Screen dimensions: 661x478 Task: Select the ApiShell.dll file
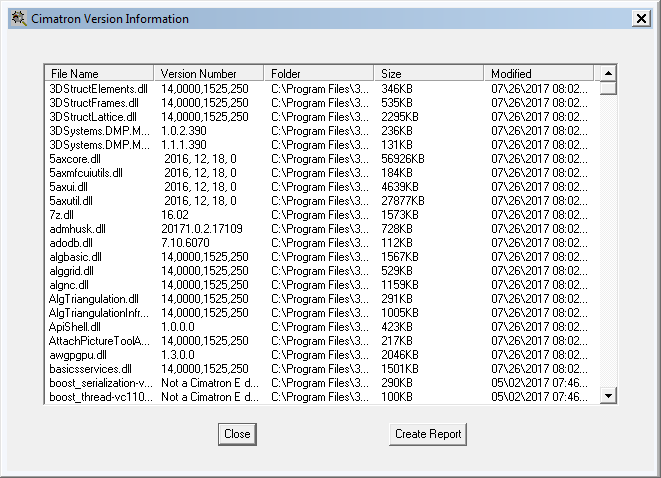(x=75, y=327)
